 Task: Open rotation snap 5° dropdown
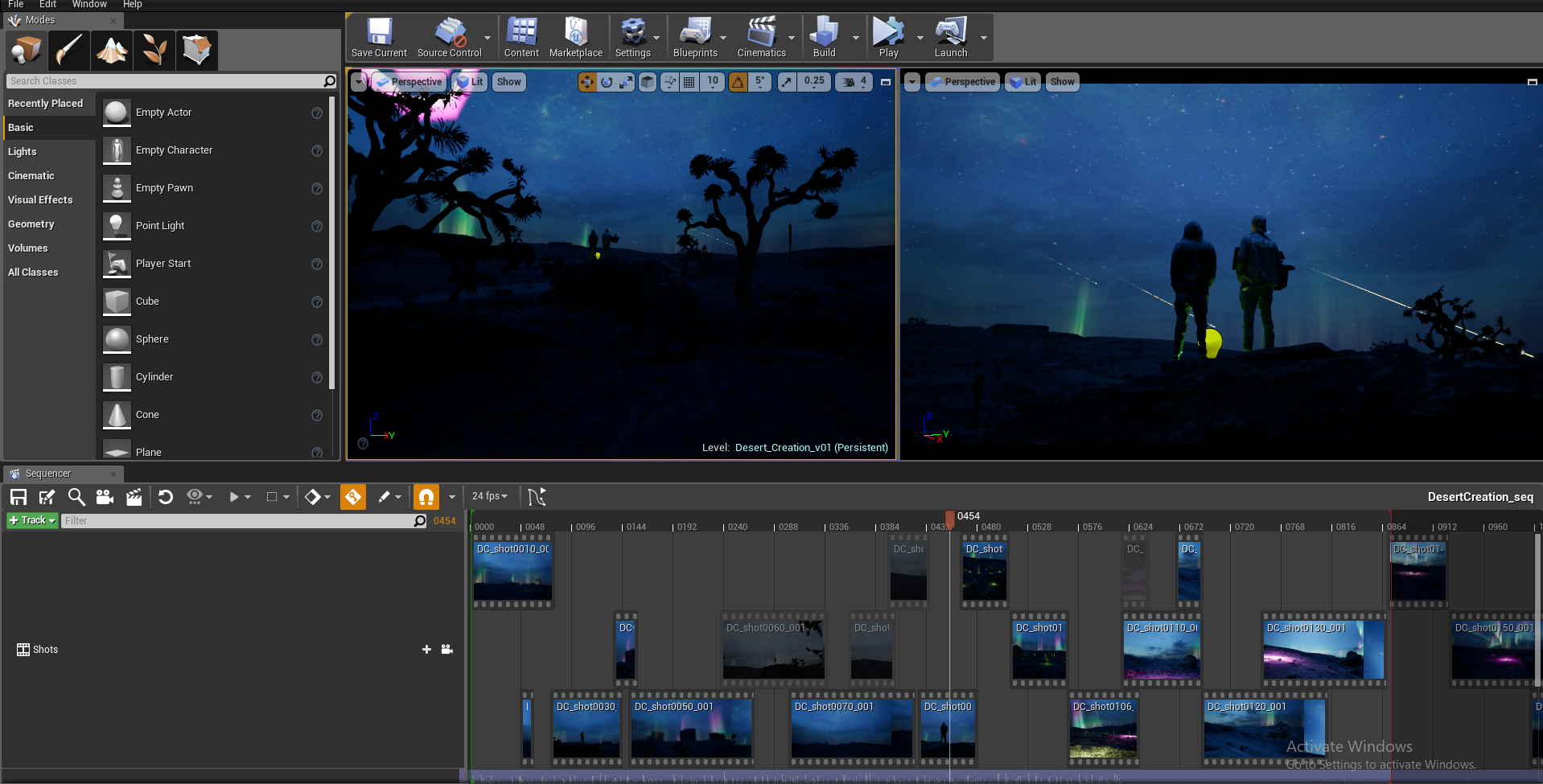760,82
